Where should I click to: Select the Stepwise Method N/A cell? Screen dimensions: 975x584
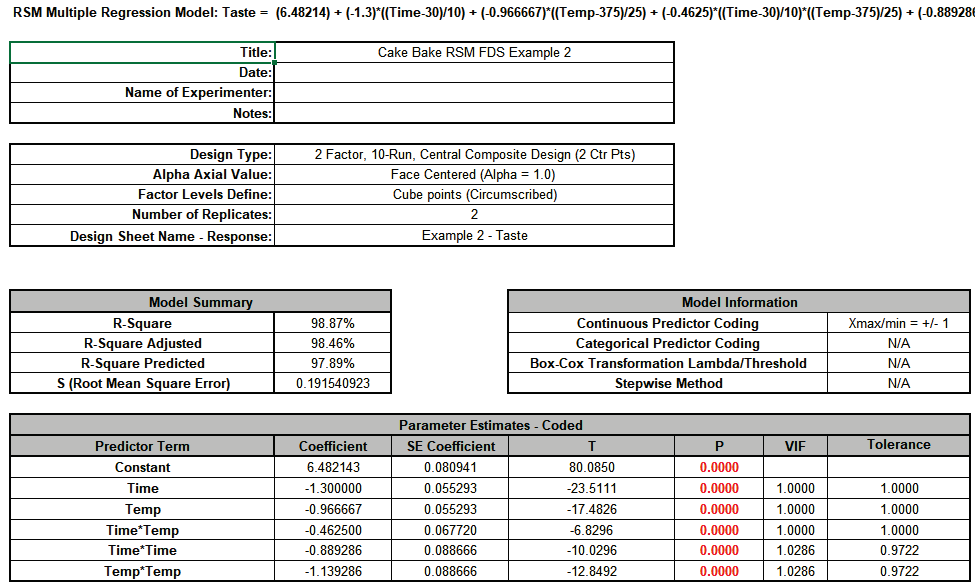point(899,383)
